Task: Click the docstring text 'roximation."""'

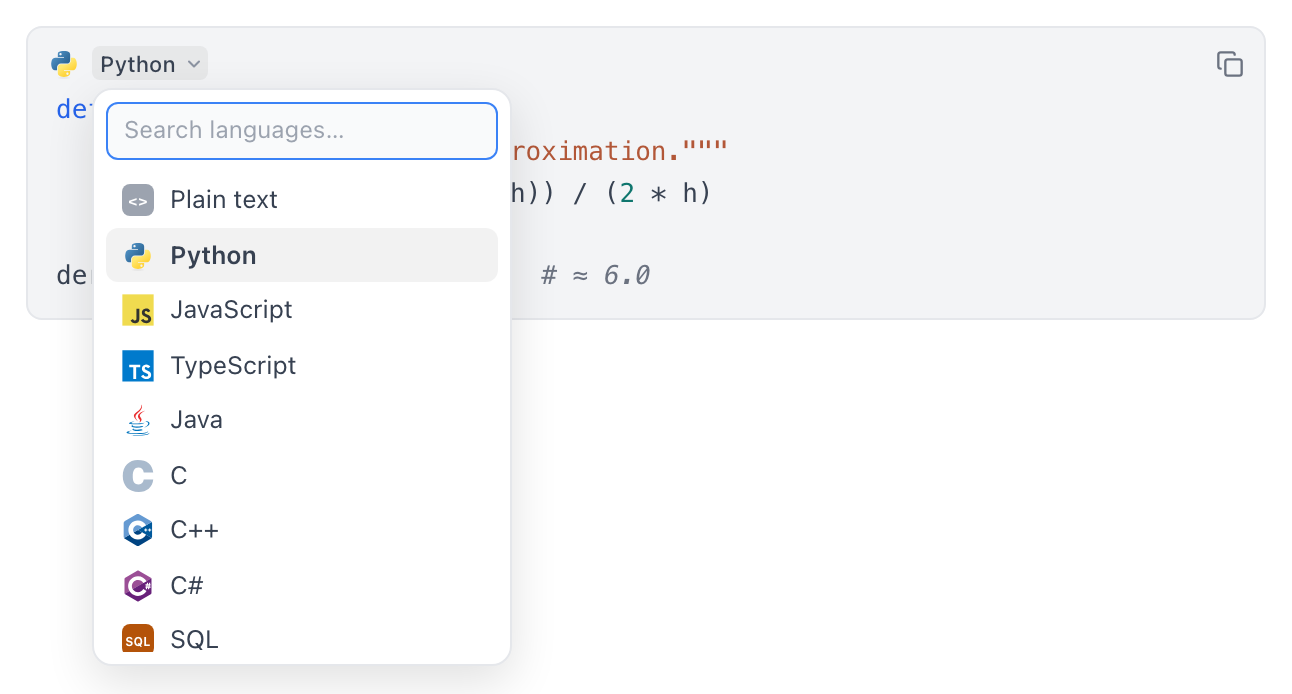Action: [620, 152]
